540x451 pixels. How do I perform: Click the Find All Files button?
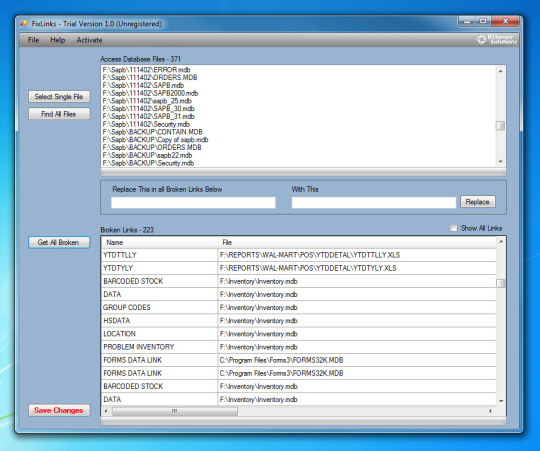pos(59,114)
